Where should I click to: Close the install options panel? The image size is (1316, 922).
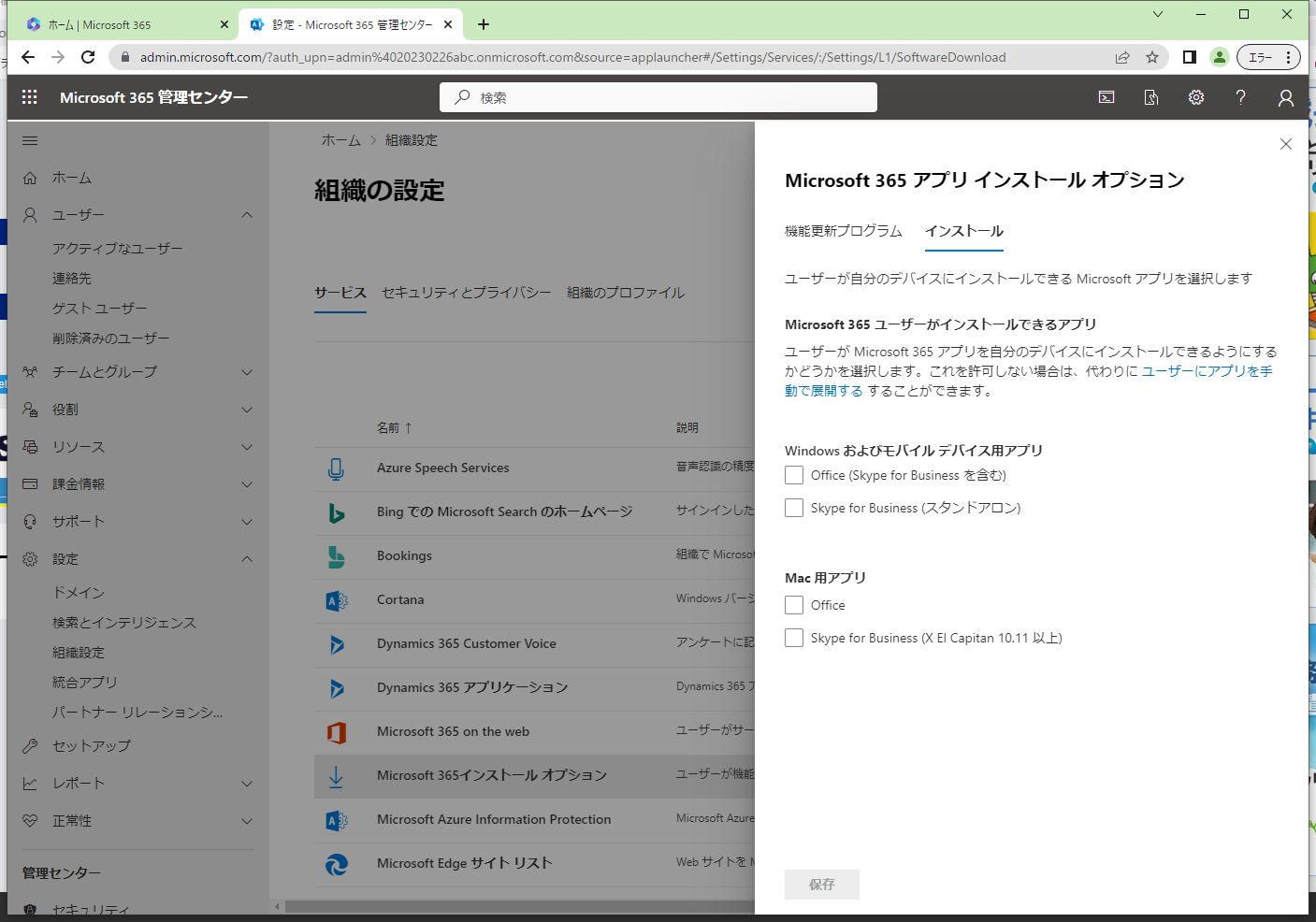coord(1286,144)
